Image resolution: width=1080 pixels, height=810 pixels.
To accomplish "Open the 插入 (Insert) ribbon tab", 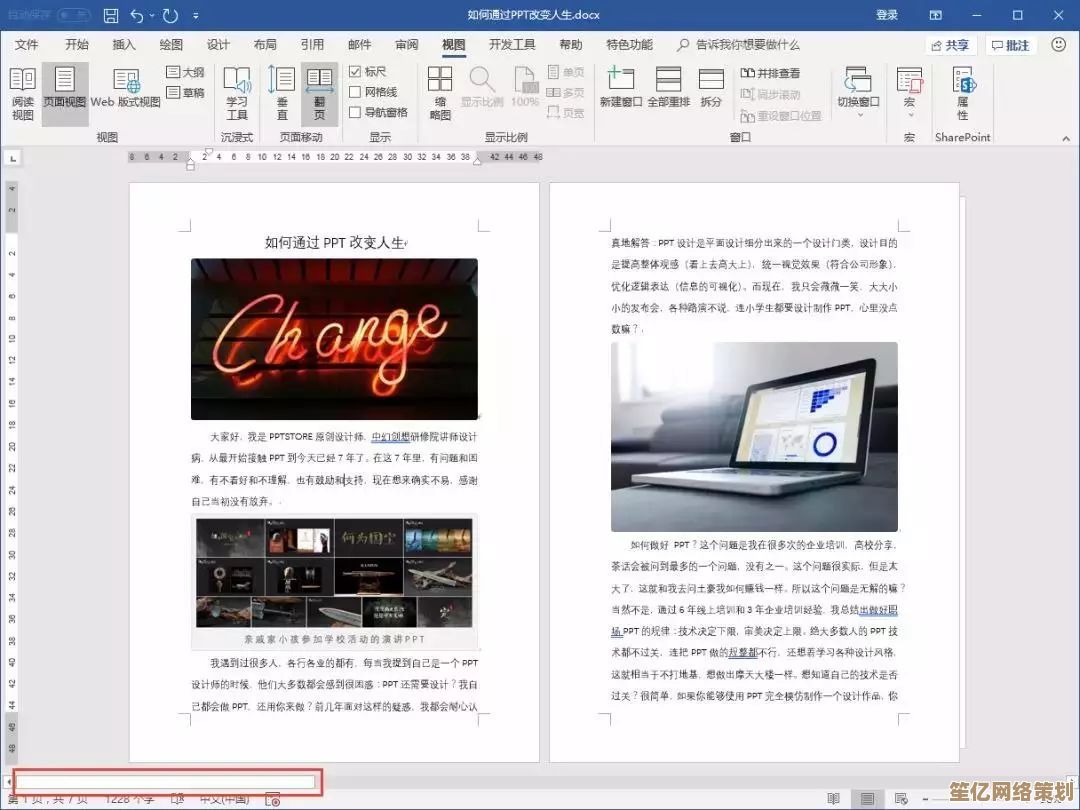I will pyautogui.click(x=124, y=45).
